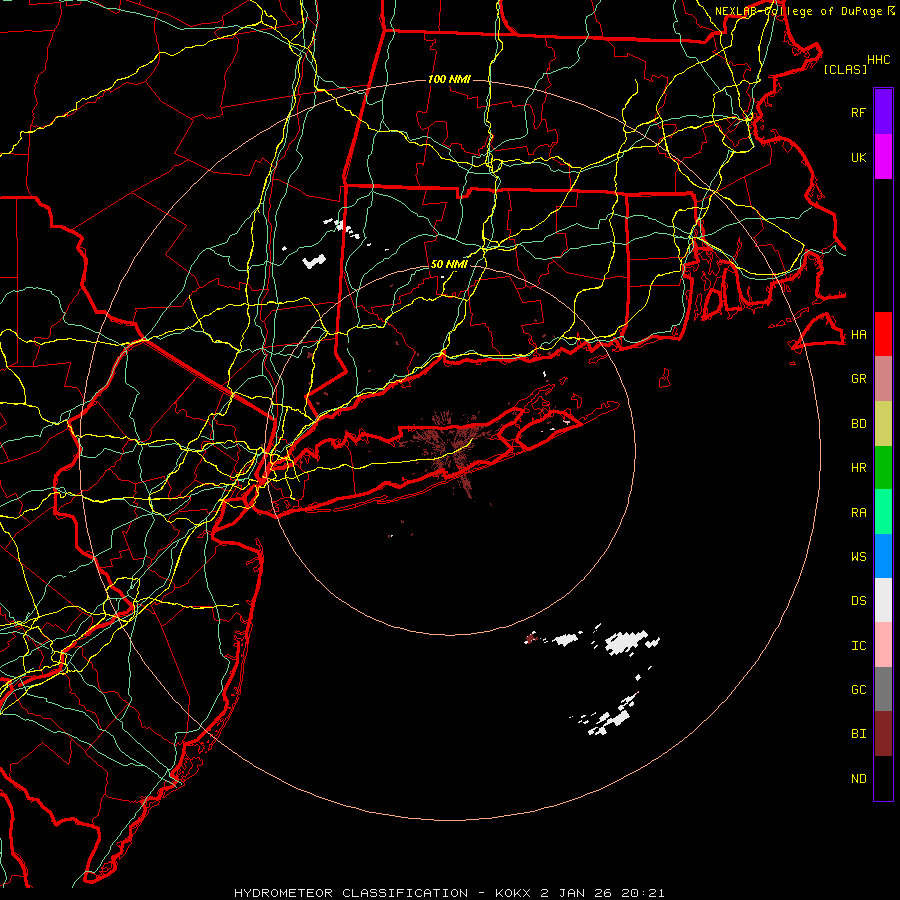
Task: Click the ND legend label
Action: coord(858,779)
